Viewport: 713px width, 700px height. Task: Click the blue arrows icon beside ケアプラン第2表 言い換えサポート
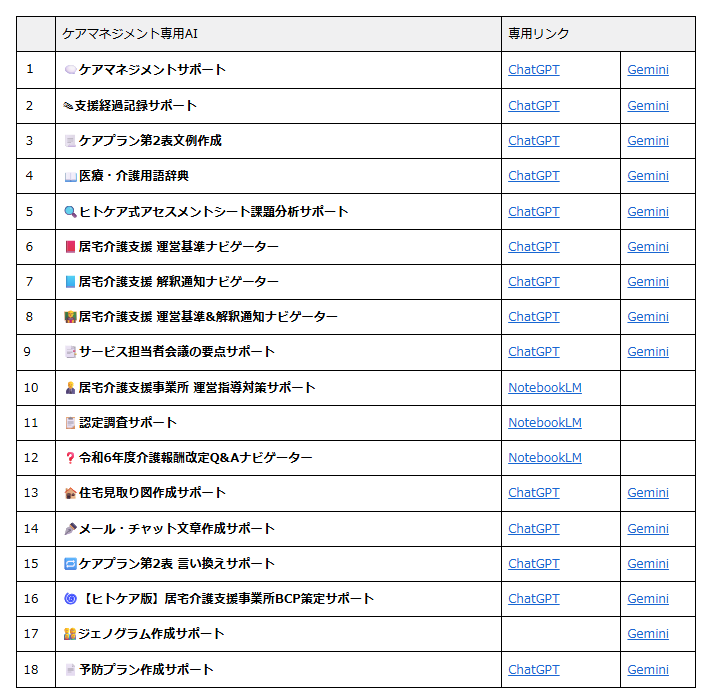tap(70, 564)
